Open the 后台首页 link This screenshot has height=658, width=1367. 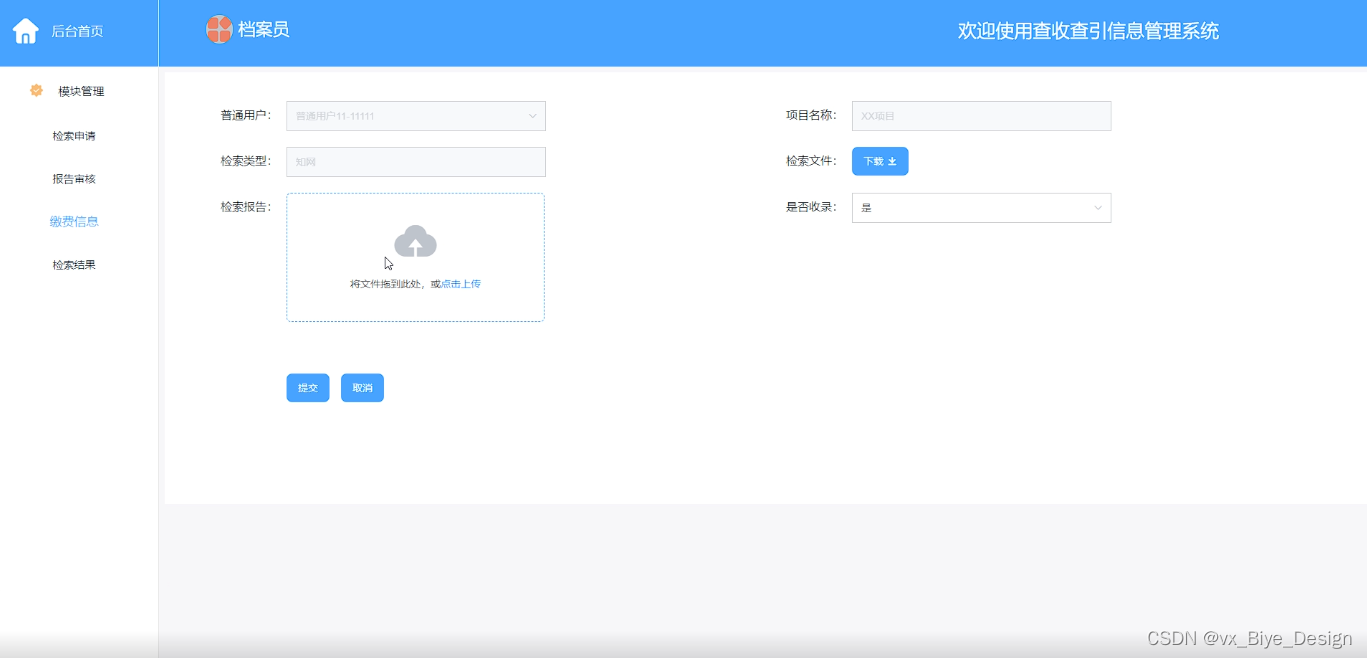click(77, 31)
